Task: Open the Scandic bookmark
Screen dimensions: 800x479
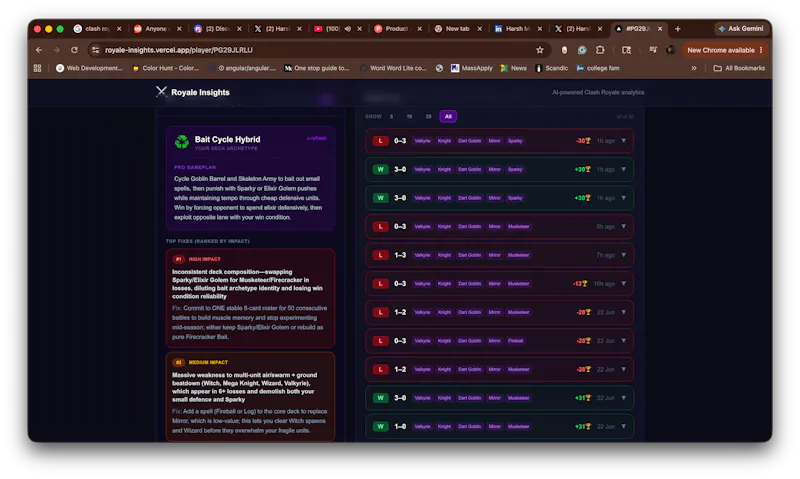Action: pyautogui.click(x=552, y=68)
